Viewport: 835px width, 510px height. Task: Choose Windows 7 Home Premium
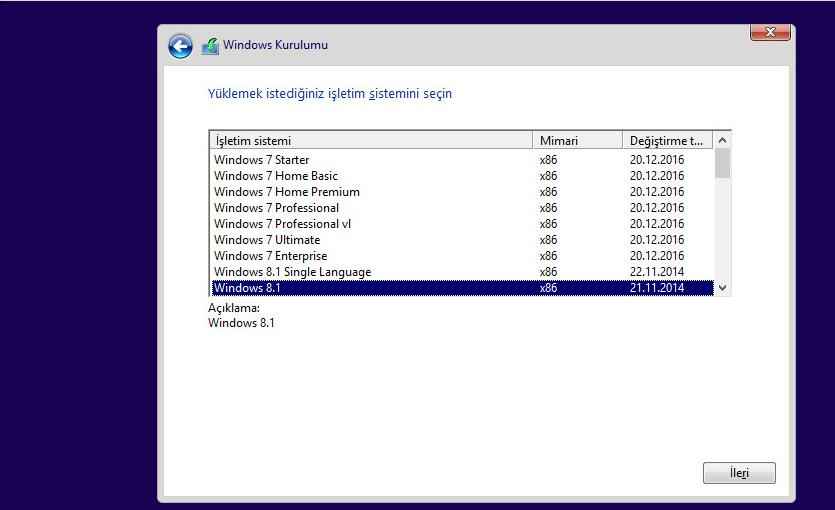click(x=287, y=192)
